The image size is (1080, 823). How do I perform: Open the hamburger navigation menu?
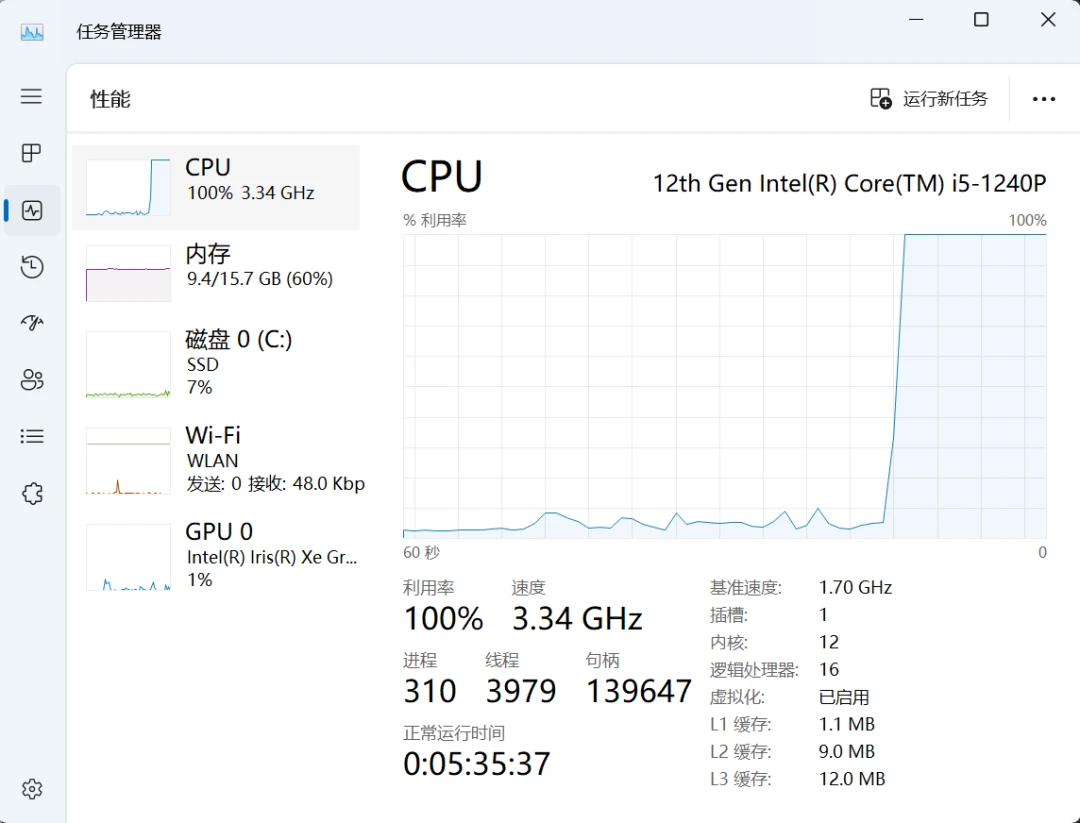point(31,96)
